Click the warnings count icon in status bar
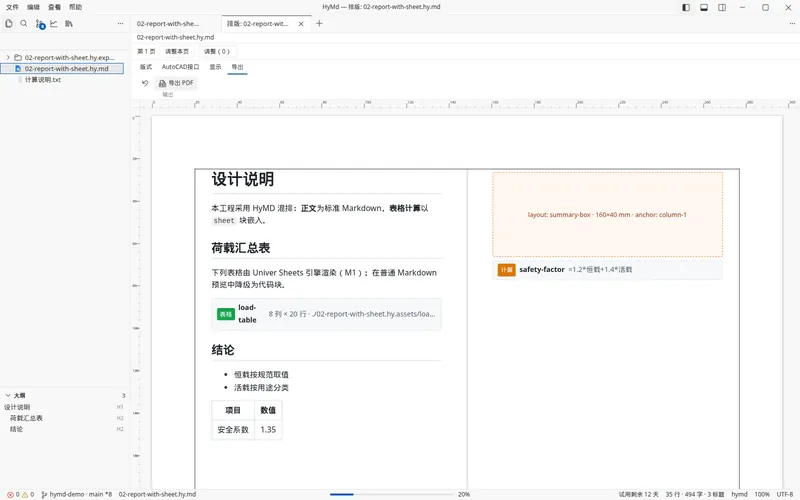The height and width of the screenshot is (500, 800). pyautogui.click(x=24, y=494)
